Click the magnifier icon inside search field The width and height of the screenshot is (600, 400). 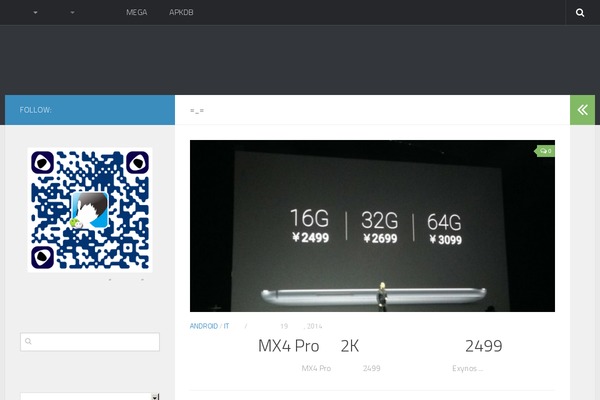pos(28,341)
